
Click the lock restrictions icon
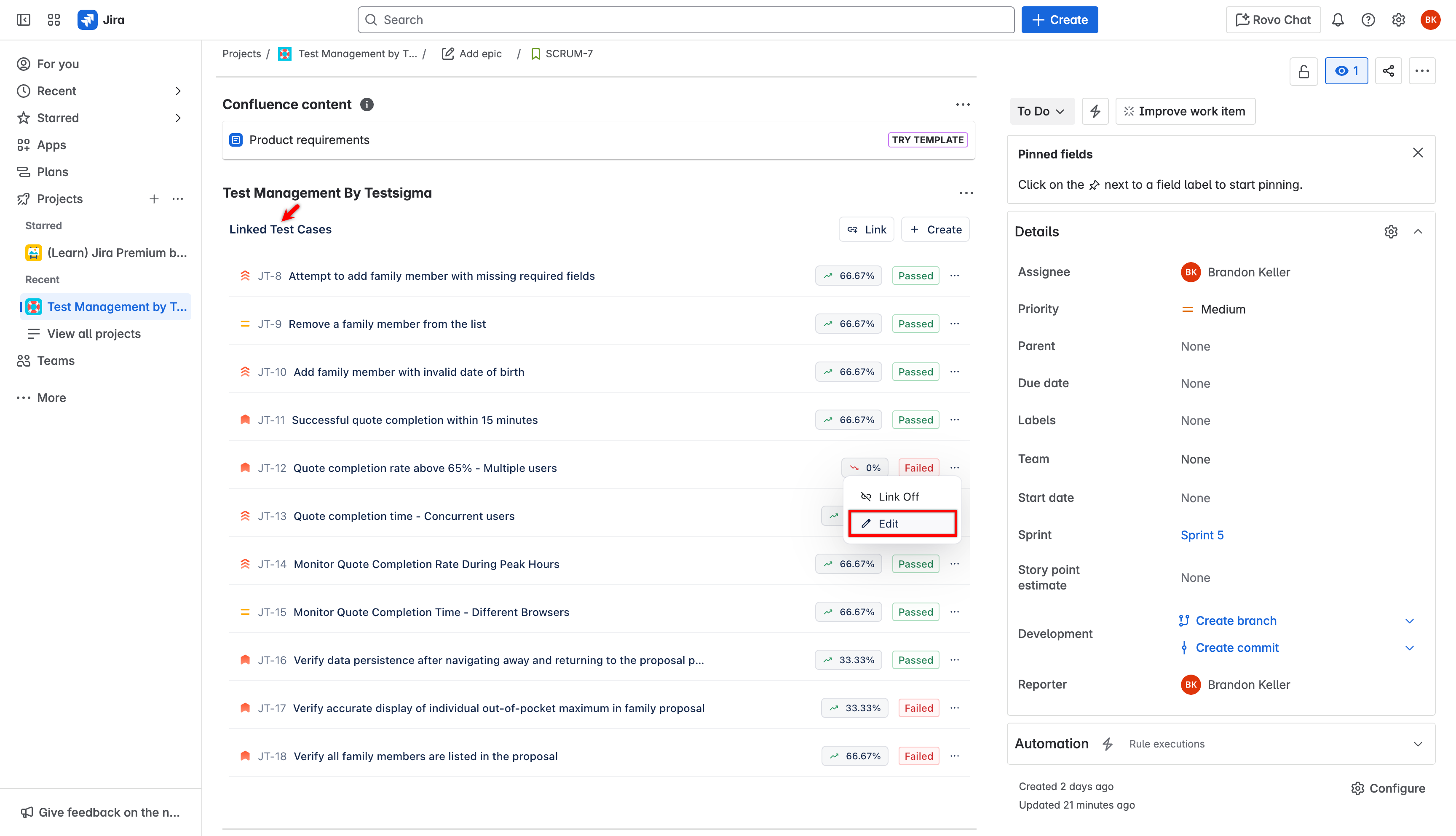[x=1303, y=71]
